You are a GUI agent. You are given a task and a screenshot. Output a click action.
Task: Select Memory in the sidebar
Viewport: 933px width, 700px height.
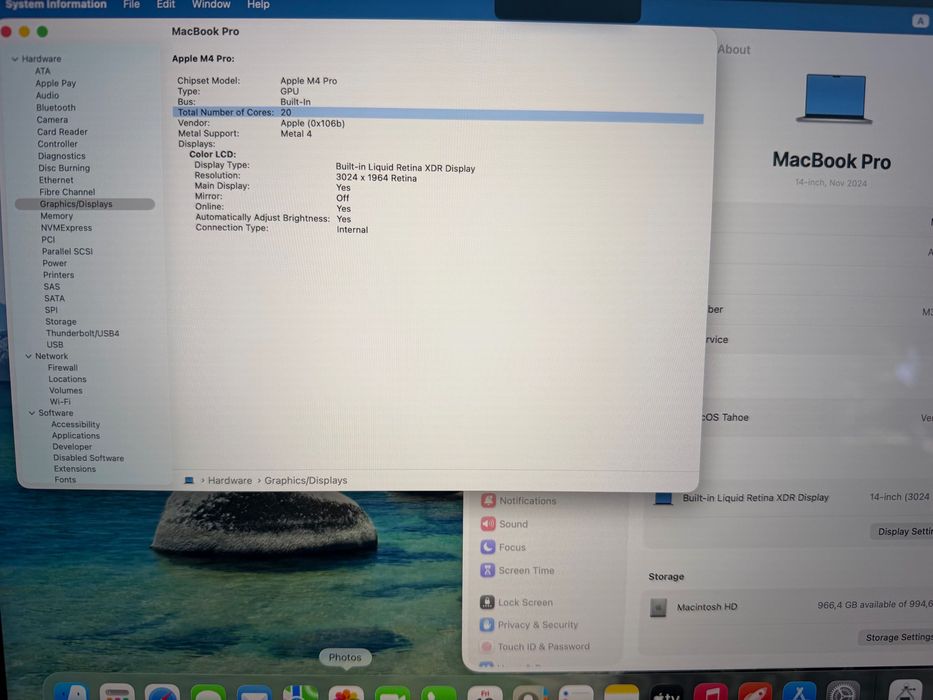coord(57,216)
